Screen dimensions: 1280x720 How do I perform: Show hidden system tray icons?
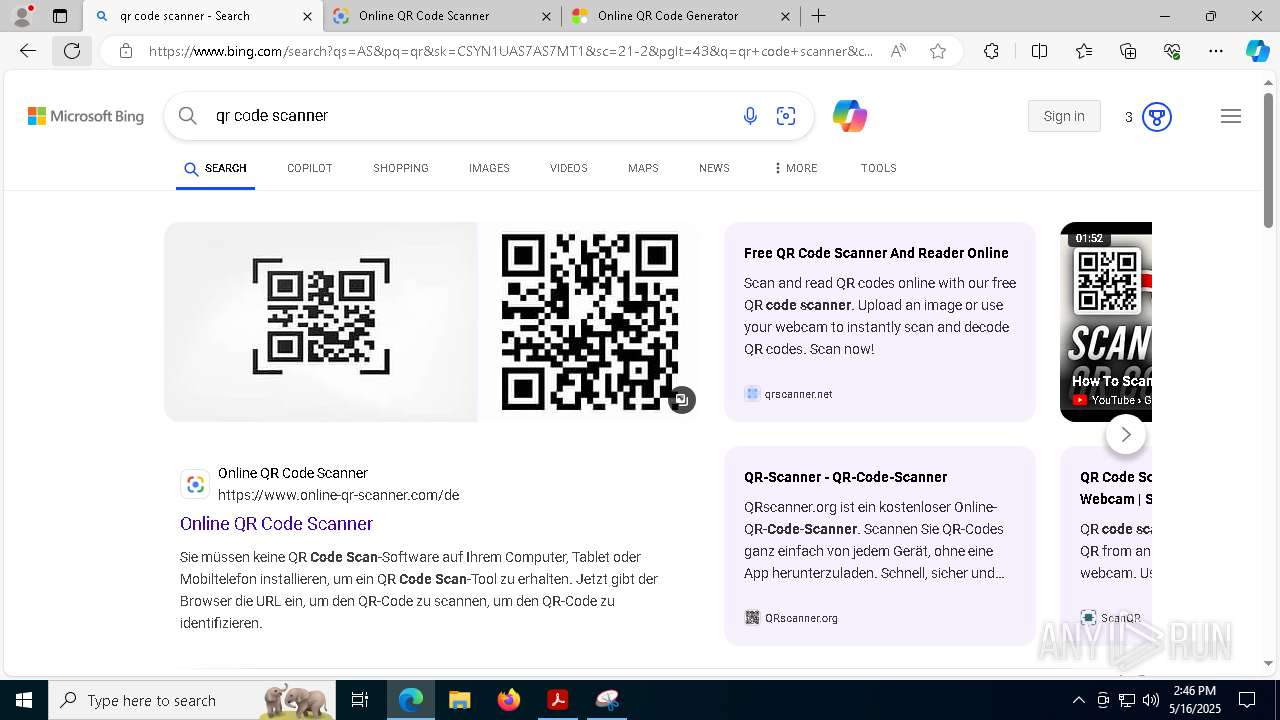[1078, 700]
